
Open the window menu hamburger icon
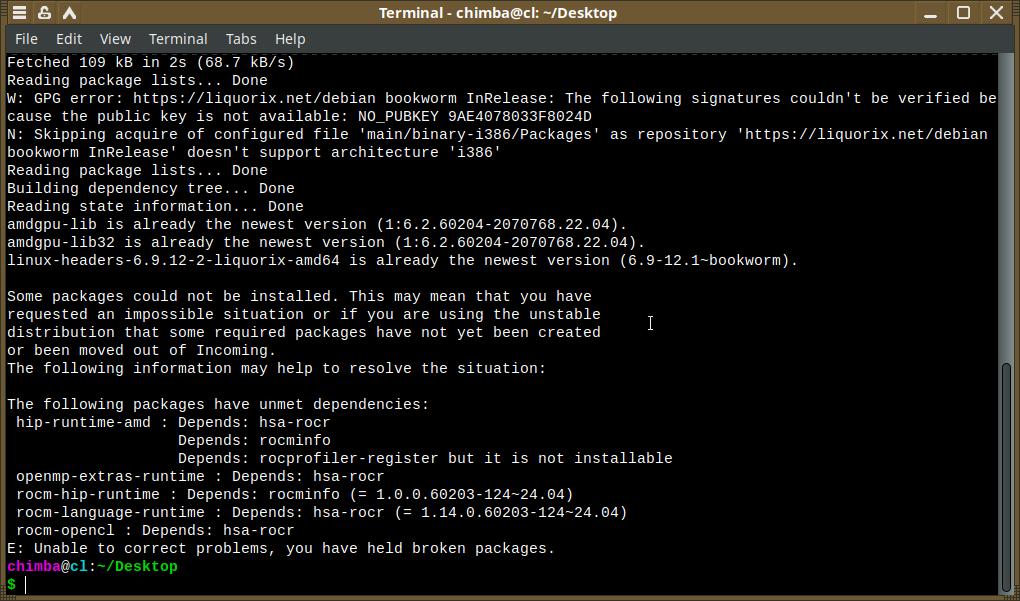pos(19,13)
